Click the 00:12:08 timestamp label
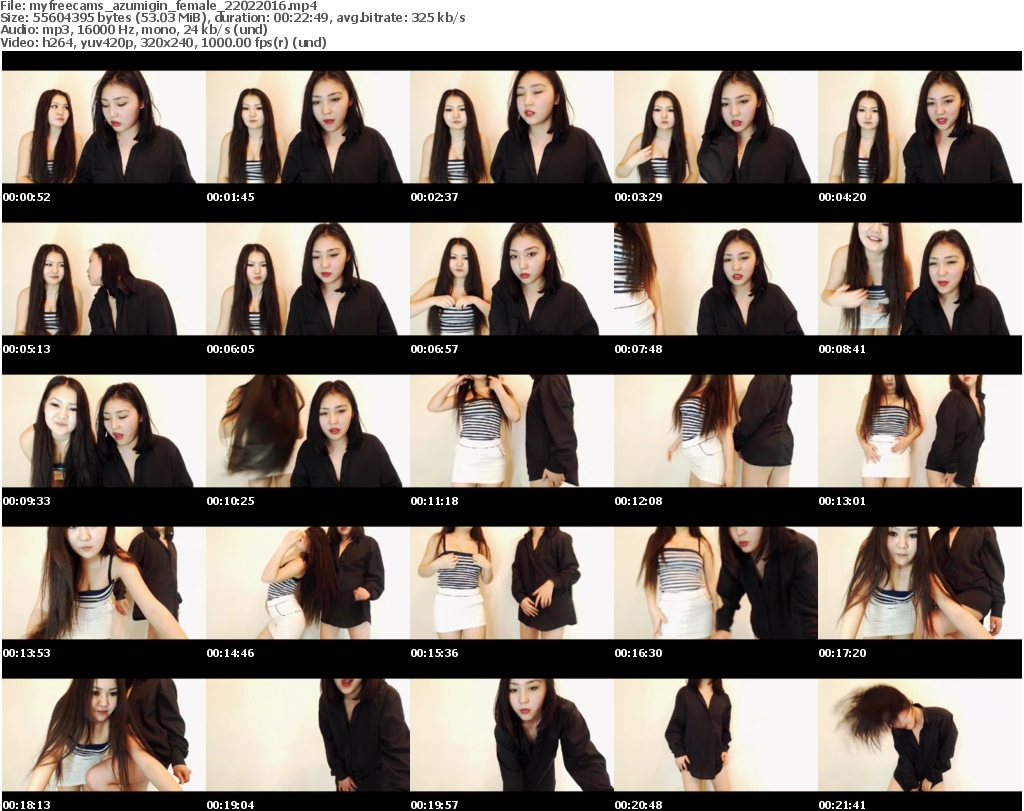This screenshot has width=1024, height=811. pos(638,501)
